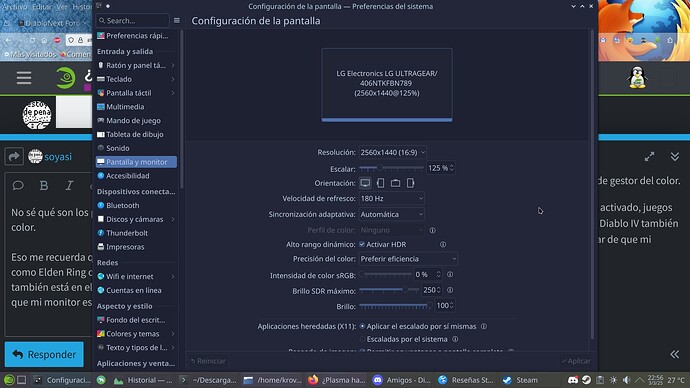Show hidden tray icons arrow
The width and height of the screenshot is (690, 388).
pos(640,380)
